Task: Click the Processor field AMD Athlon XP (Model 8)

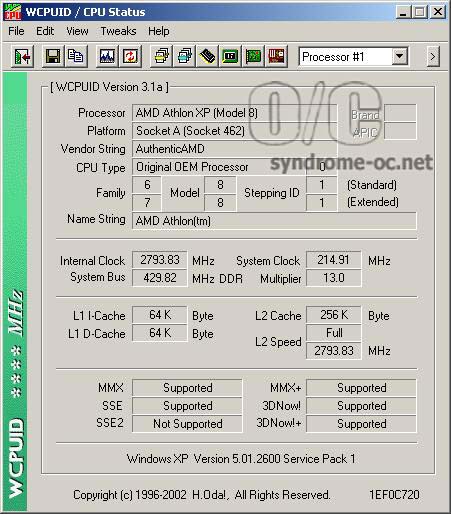Action: point(235,113)
